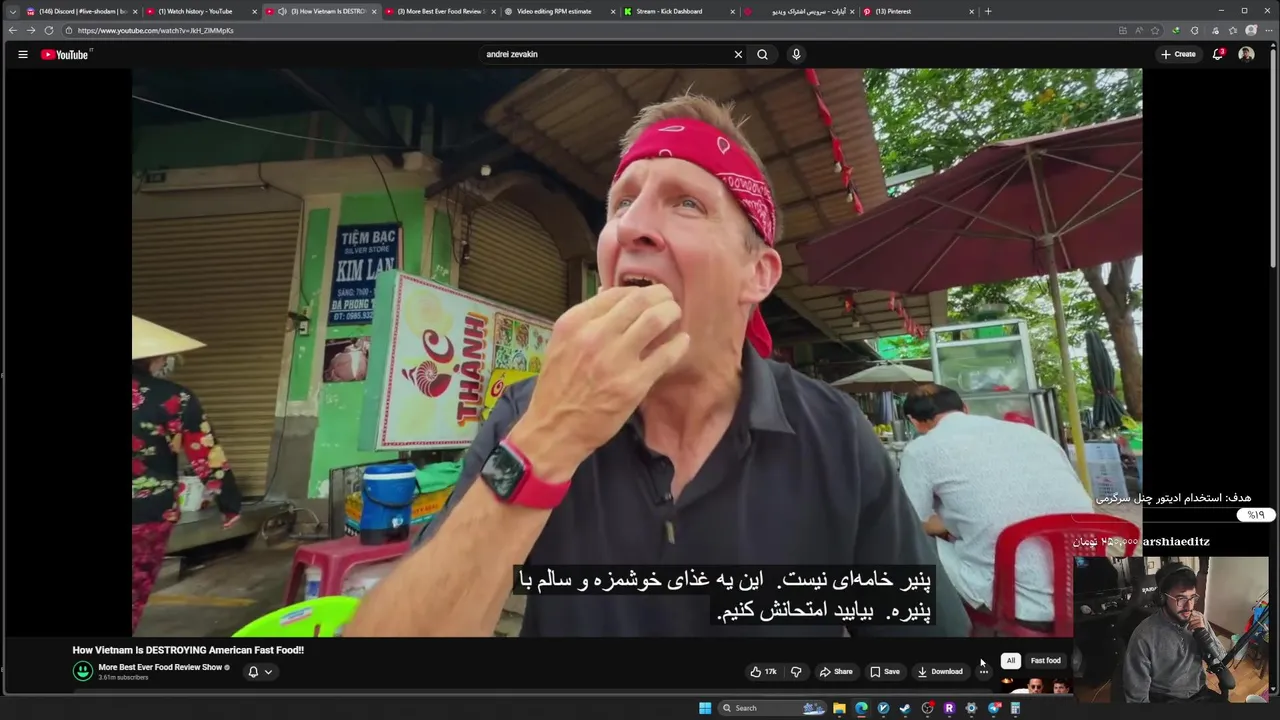The height and width of the screenshot is (720, 1280).
Task: Download the video
Action: point(940,672)
